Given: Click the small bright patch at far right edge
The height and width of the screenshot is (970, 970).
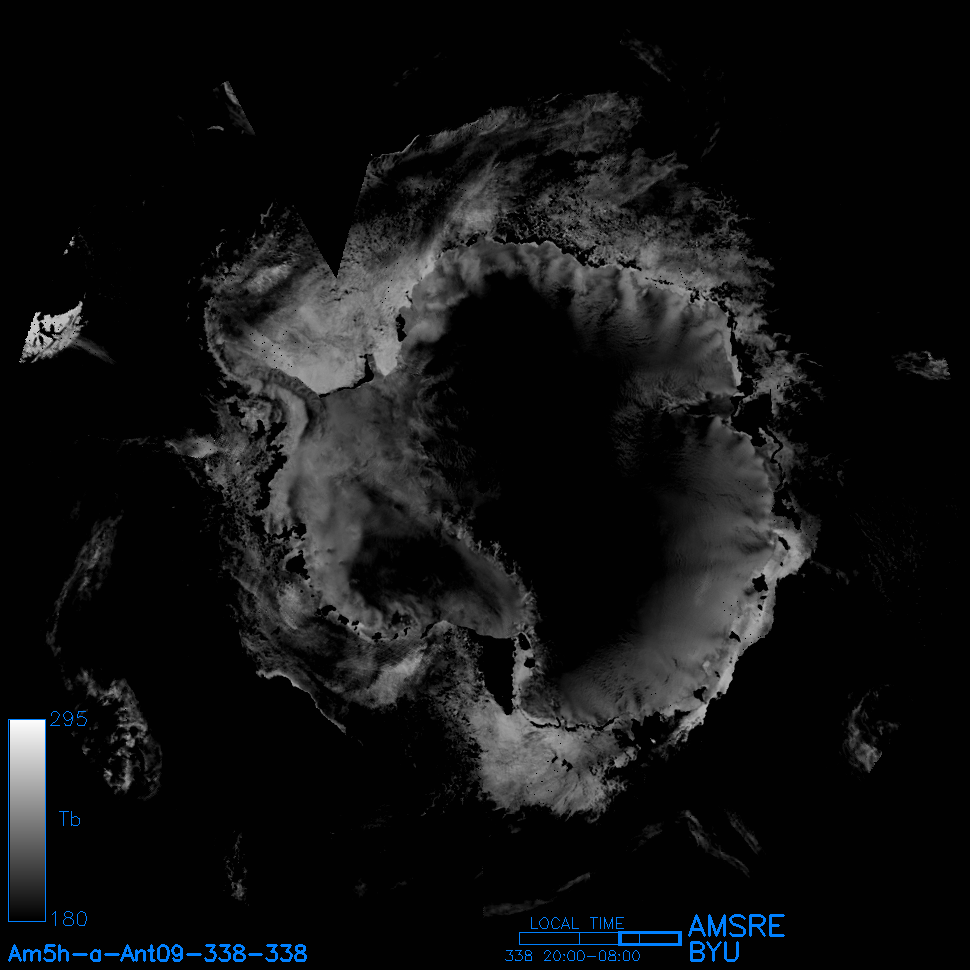Looking at the screenshot, I should pos(925,365).
